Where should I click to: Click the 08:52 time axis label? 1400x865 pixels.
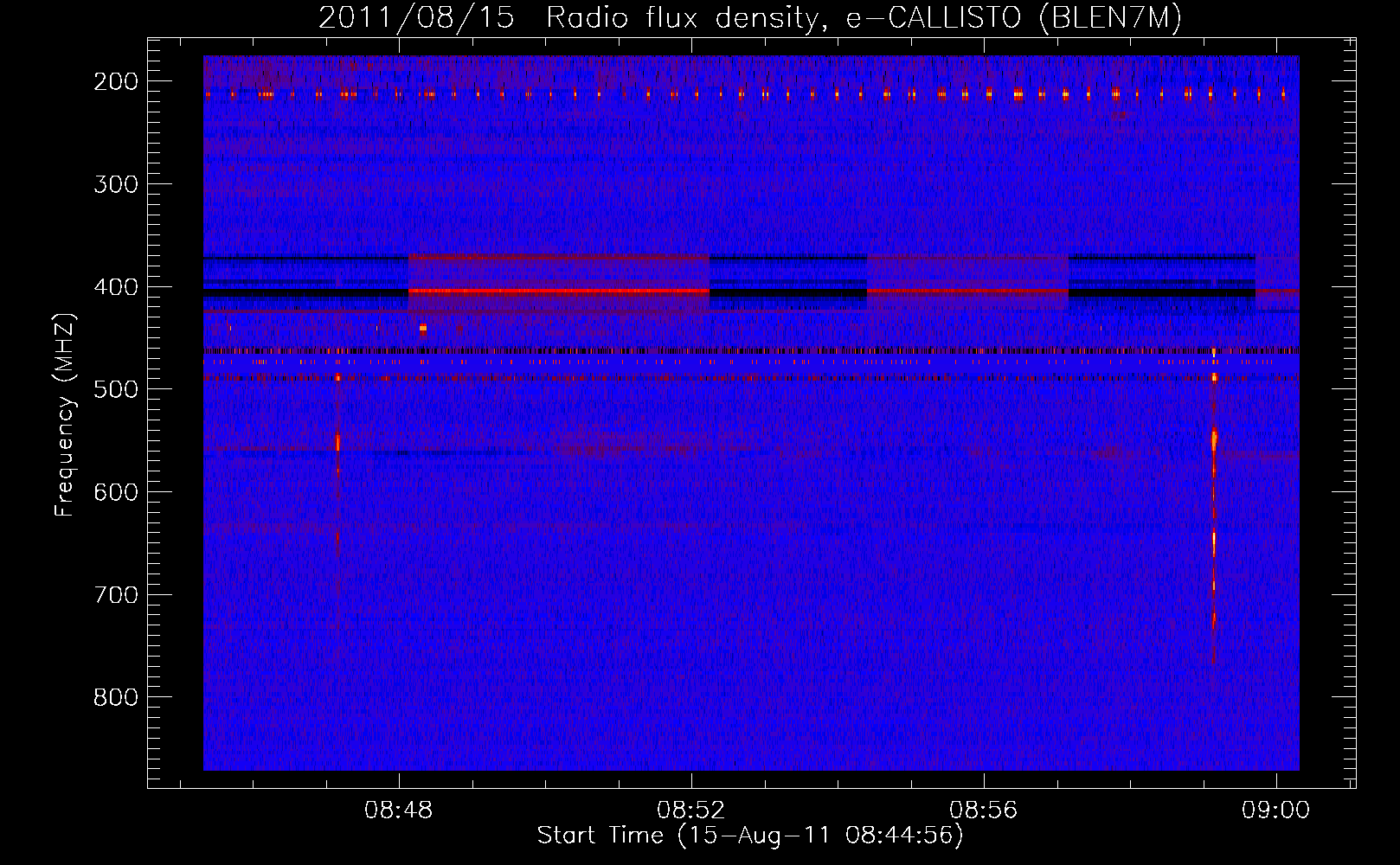pyautogui.click(x=690, y=811)
